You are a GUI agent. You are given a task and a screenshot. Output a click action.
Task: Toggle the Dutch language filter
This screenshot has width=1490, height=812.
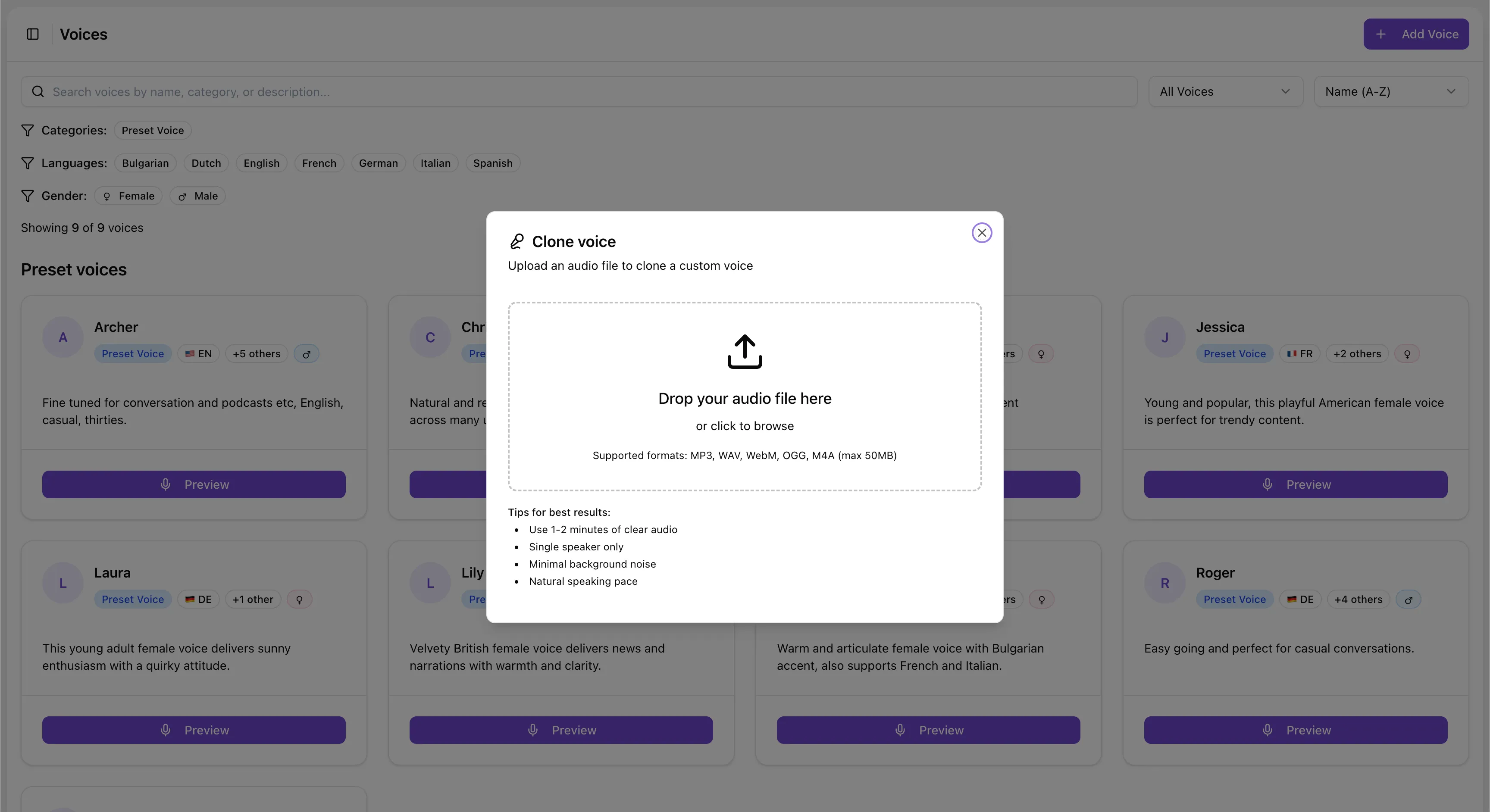point(206,164)
